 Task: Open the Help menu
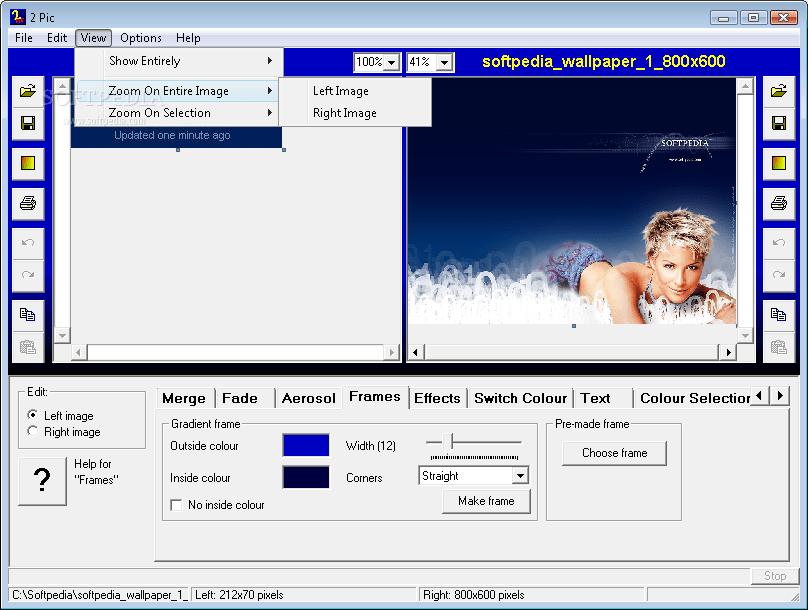[188, 38]
